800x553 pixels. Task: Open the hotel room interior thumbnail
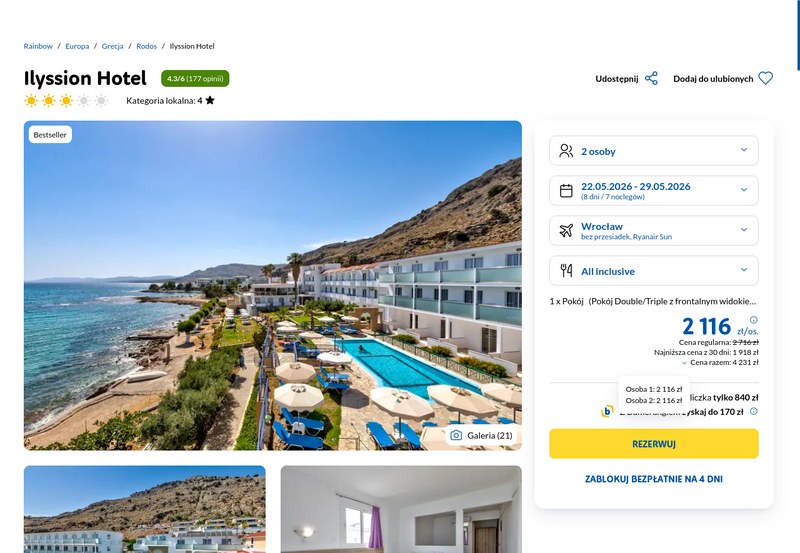pyautogui.click(x=401, y=509)
